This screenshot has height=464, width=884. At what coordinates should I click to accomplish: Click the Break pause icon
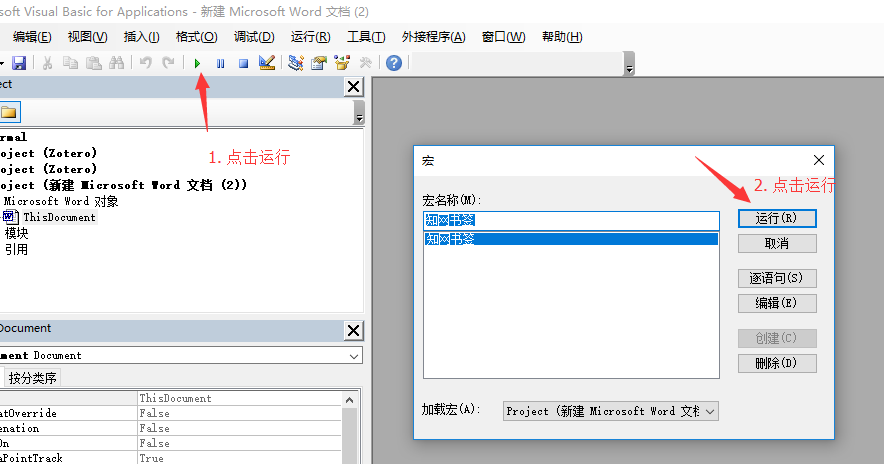[x=220, y=63]
